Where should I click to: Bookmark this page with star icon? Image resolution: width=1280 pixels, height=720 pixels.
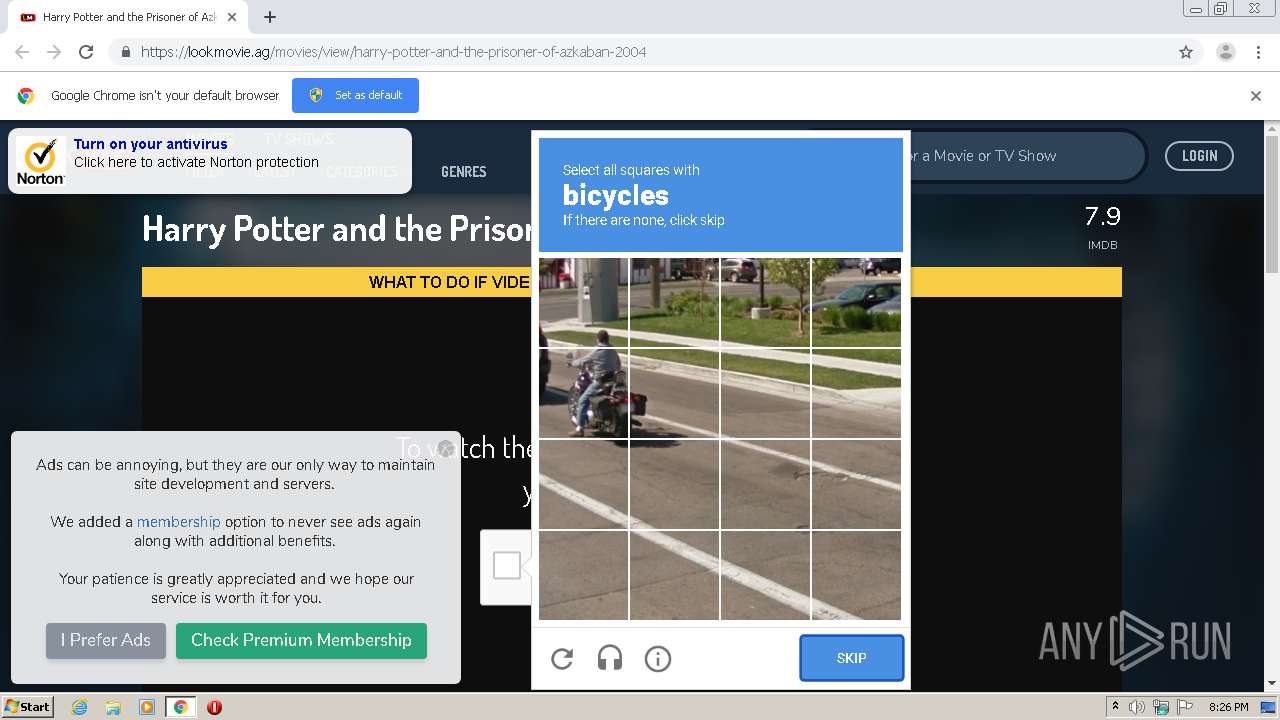[1186, 52]
